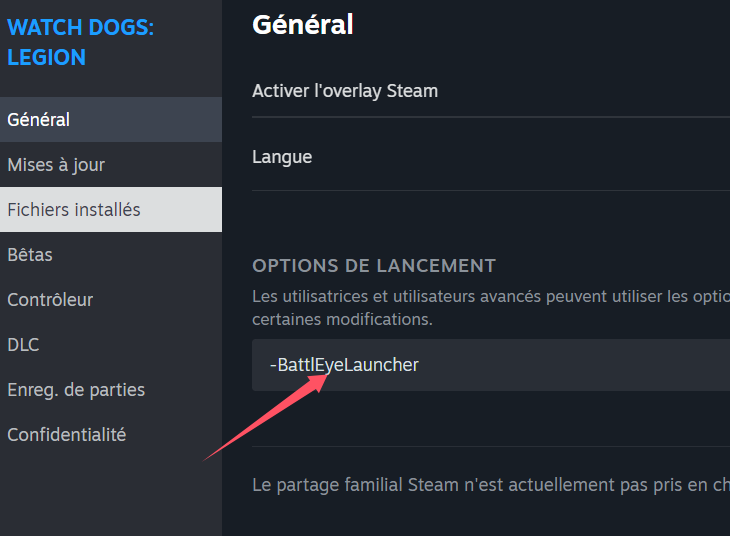
Task: Select the Confidentialité sidebar entry
Action: [x=111, y=434]
